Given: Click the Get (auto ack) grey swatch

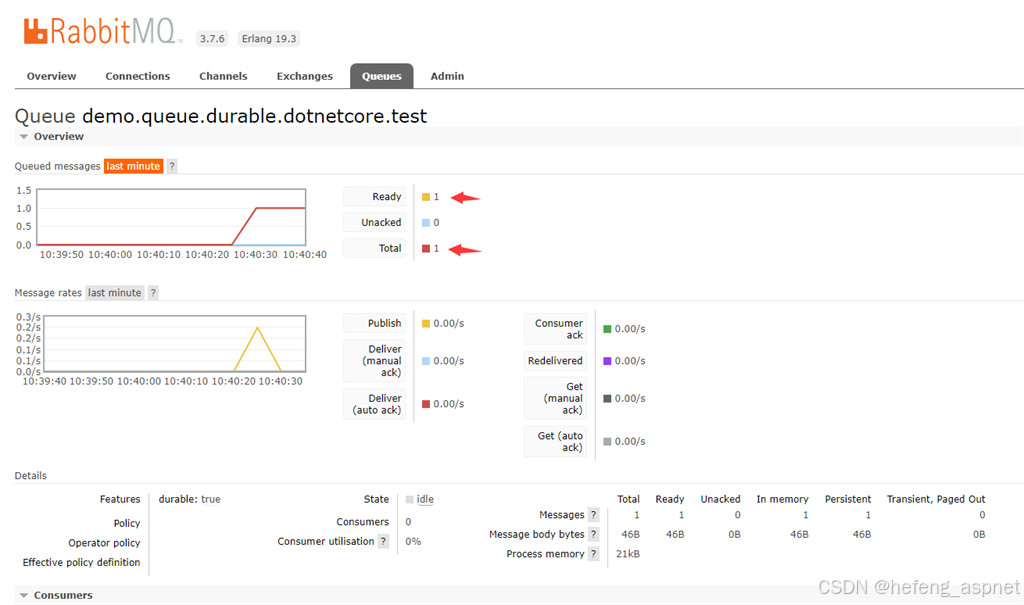Looking at the screenshot, I should [607, 442].
